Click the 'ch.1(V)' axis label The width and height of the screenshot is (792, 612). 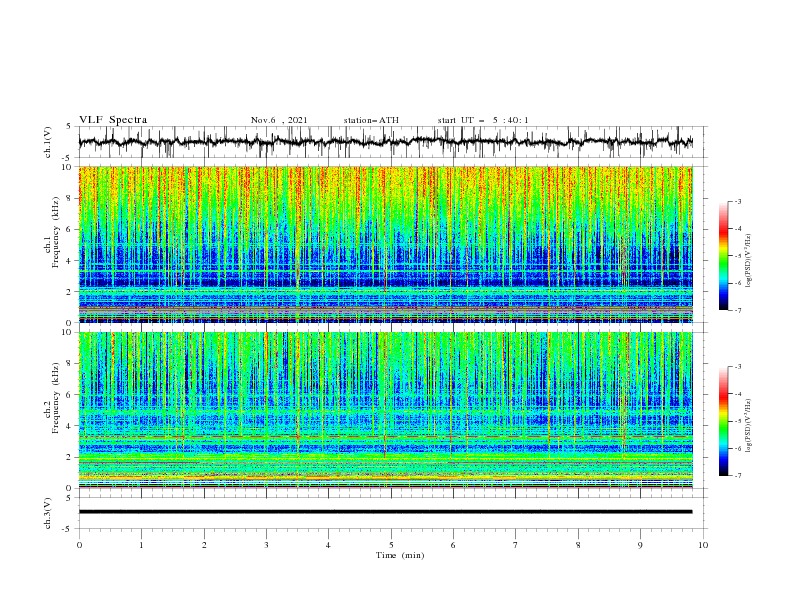pos(48,142)
